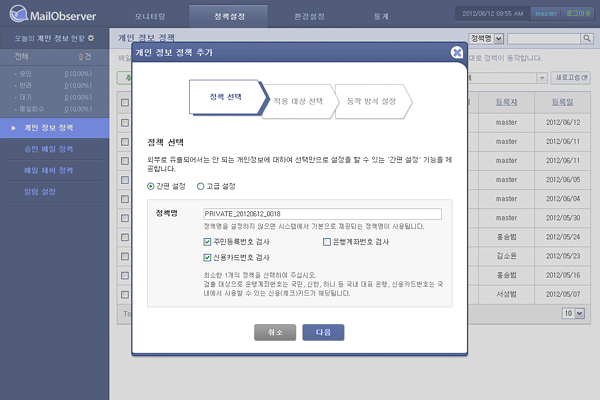600x400 pixels.
Task: Click the 로그아웃 link
Action: tap(578, 13)
